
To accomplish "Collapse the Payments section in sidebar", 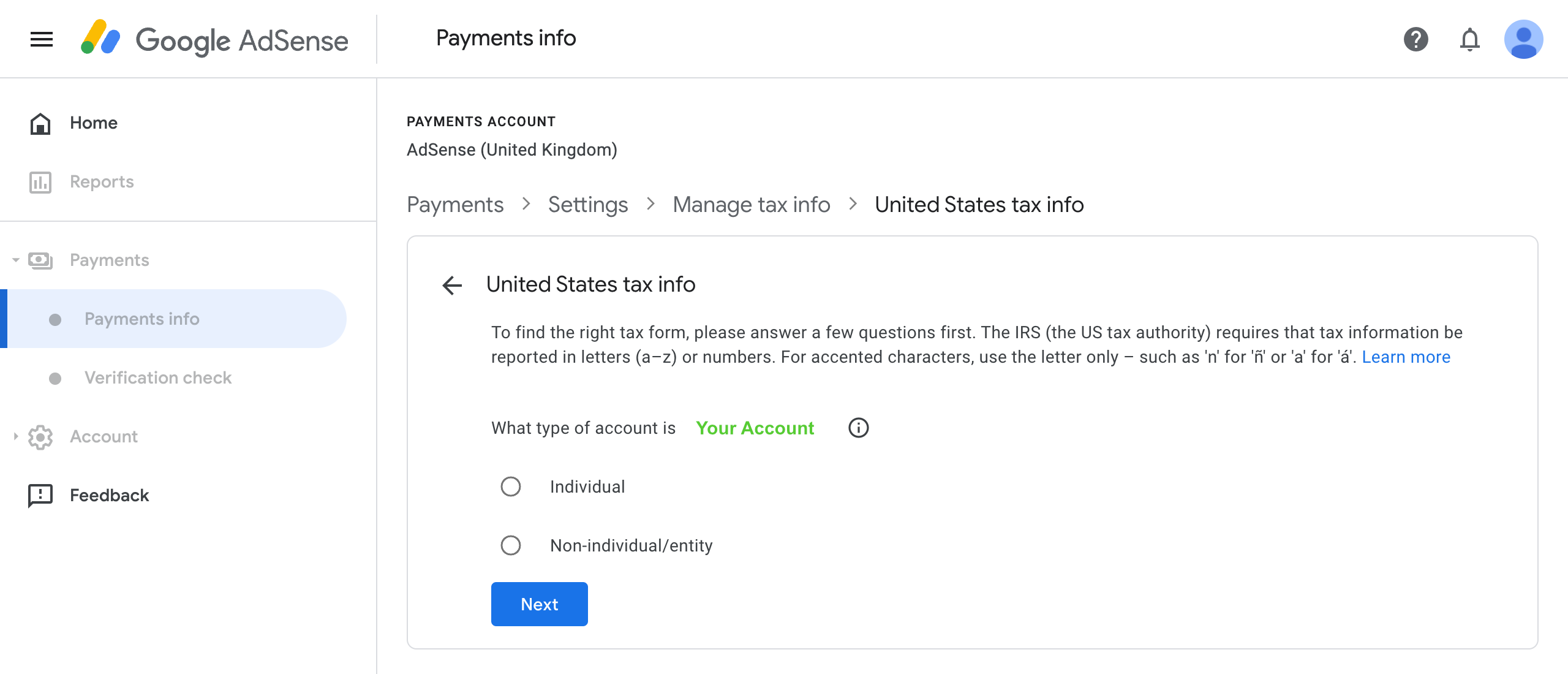I will coord(14,259).
